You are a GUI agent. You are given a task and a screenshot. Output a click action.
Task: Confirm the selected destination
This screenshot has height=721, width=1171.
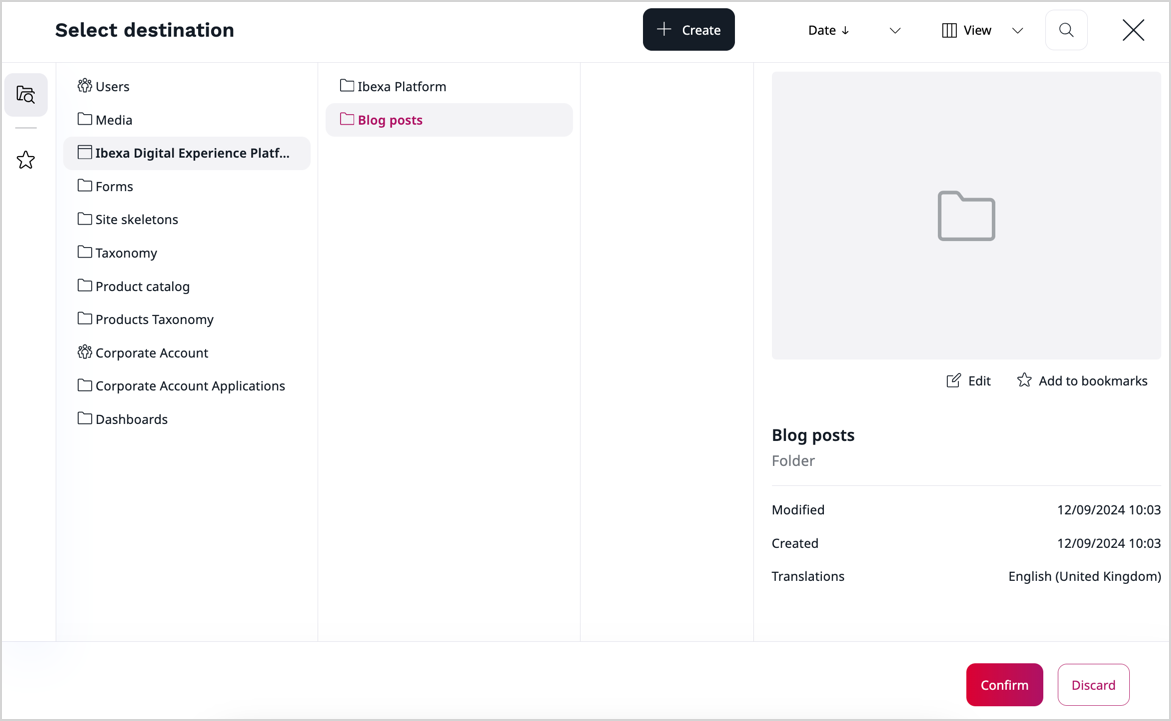(1004, 685)
